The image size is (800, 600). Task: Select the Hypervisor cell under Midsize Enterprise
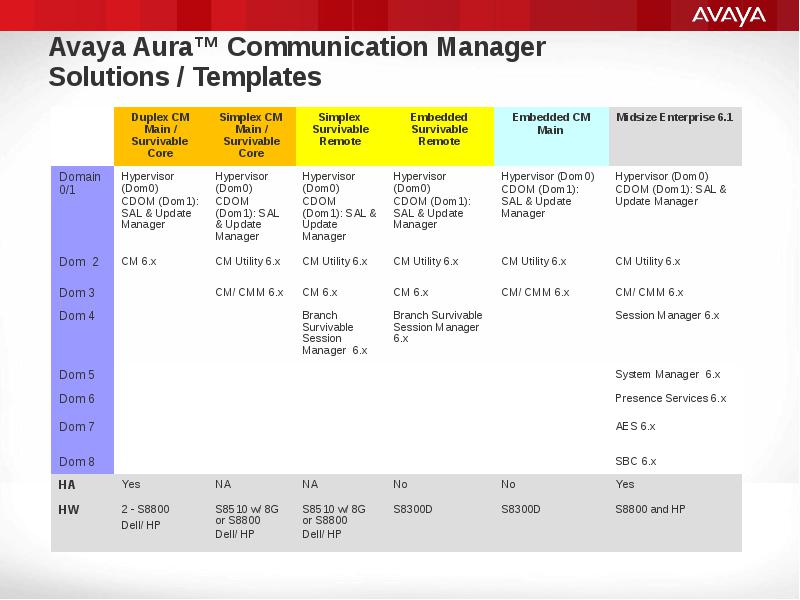tap(670, 189)
